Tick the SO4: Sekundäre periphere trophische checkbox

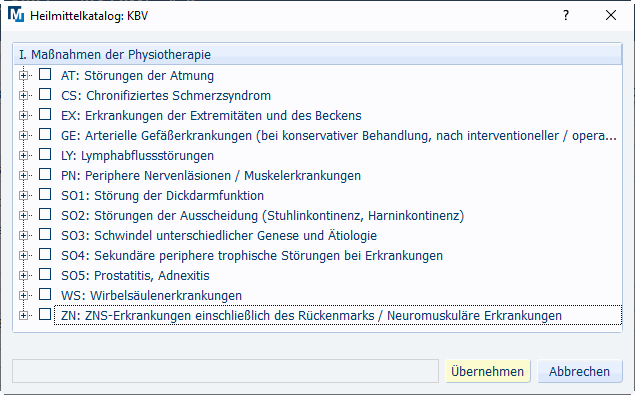point(45,254)
